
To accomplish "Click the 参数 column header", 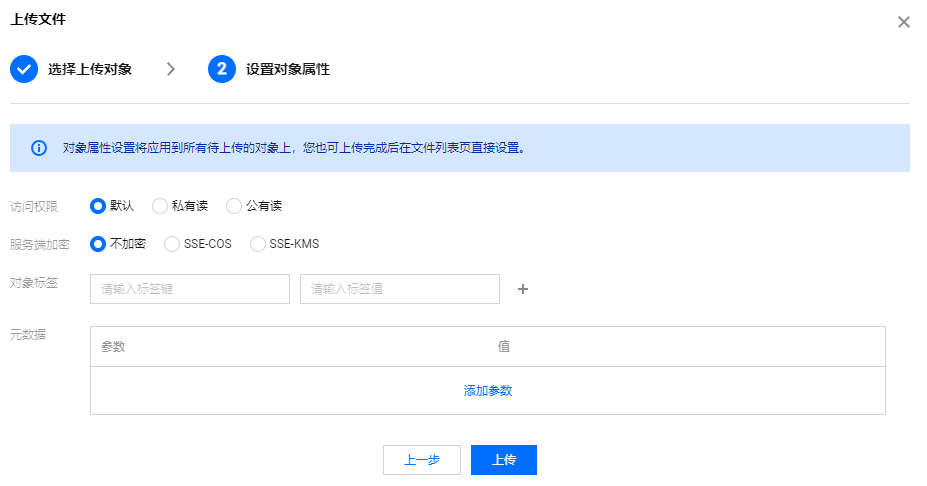I will 113,346.
